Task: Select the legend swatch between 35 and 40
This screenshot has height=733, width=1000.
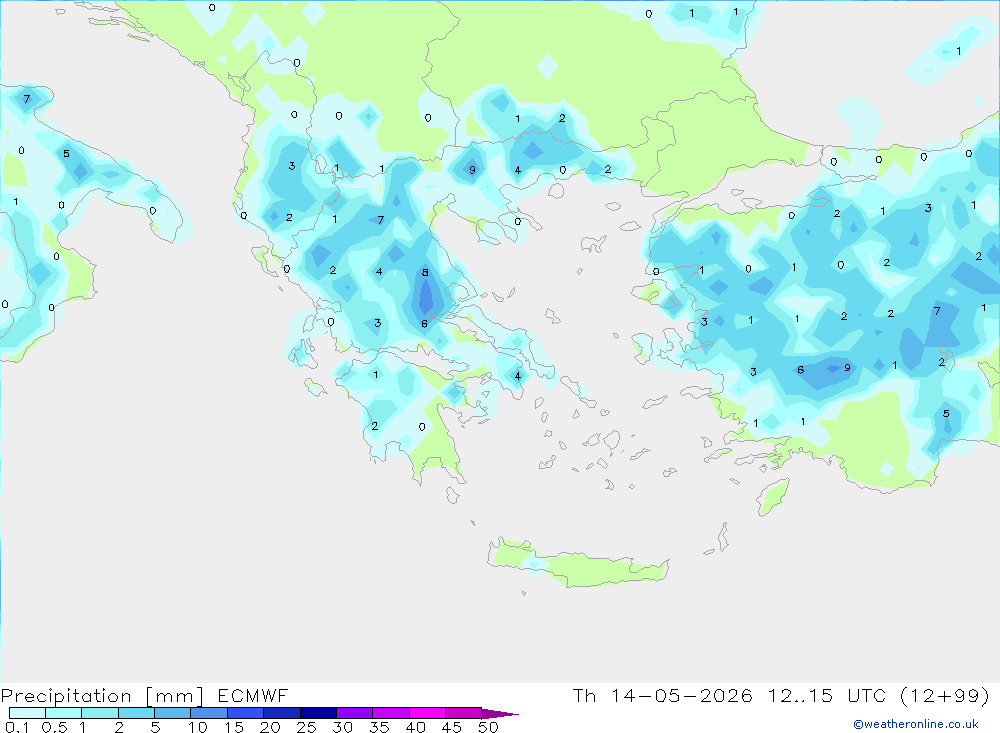Action: [391, 713]
